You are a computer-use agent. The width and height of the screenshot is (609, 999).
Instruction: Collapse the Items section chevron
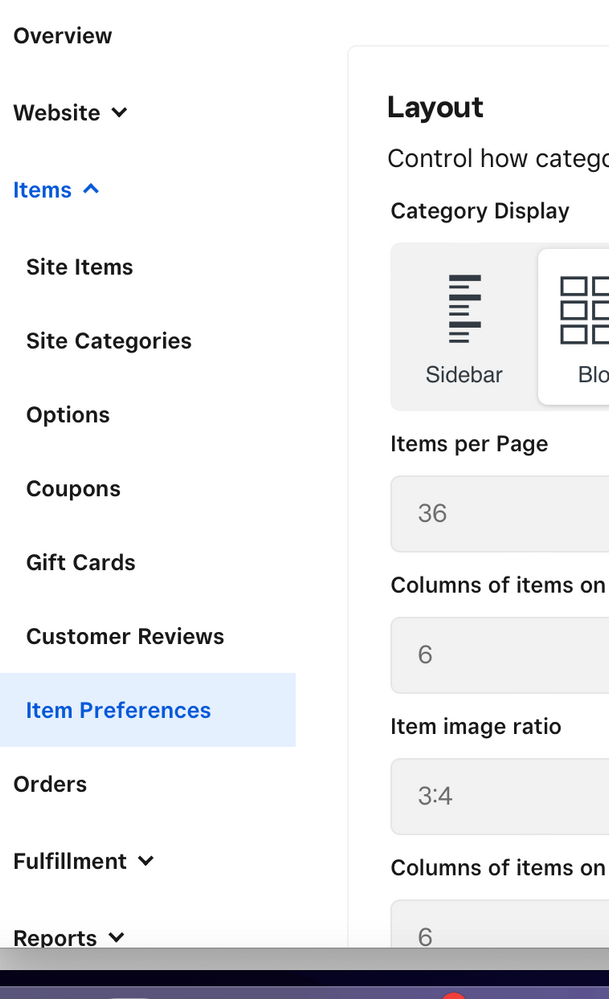tap(91, 188)
